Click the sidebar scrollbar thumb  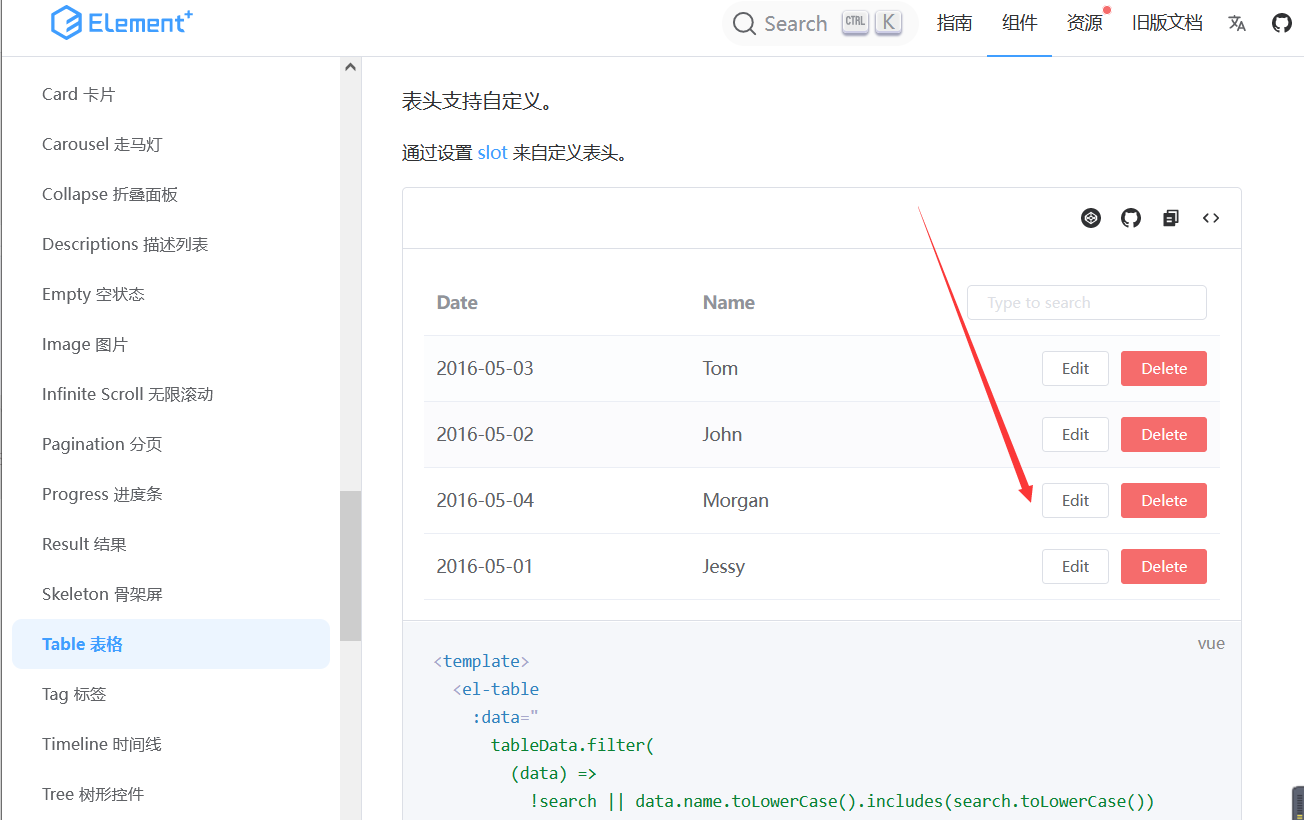350,565
